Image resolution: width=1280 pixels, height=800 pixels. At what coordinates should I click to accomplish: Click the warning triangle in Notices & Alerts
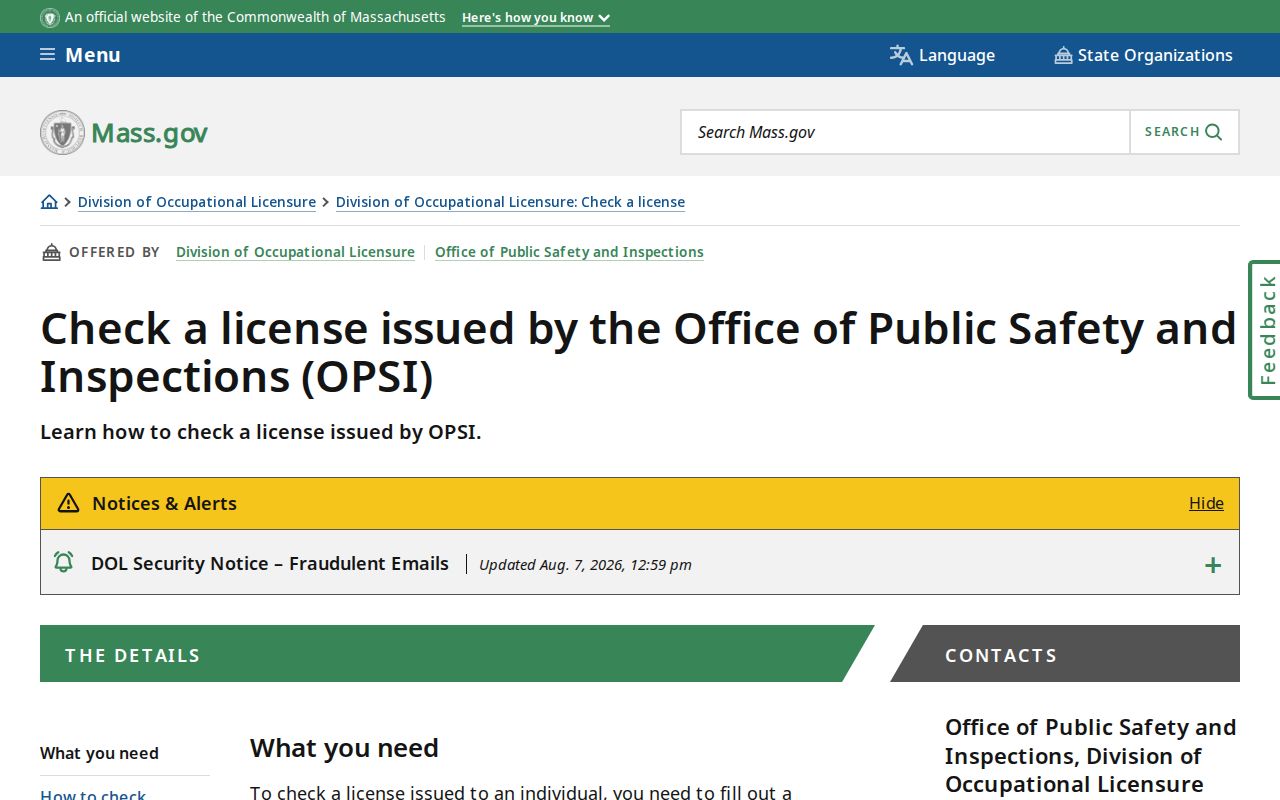click(x=68, y=503)
